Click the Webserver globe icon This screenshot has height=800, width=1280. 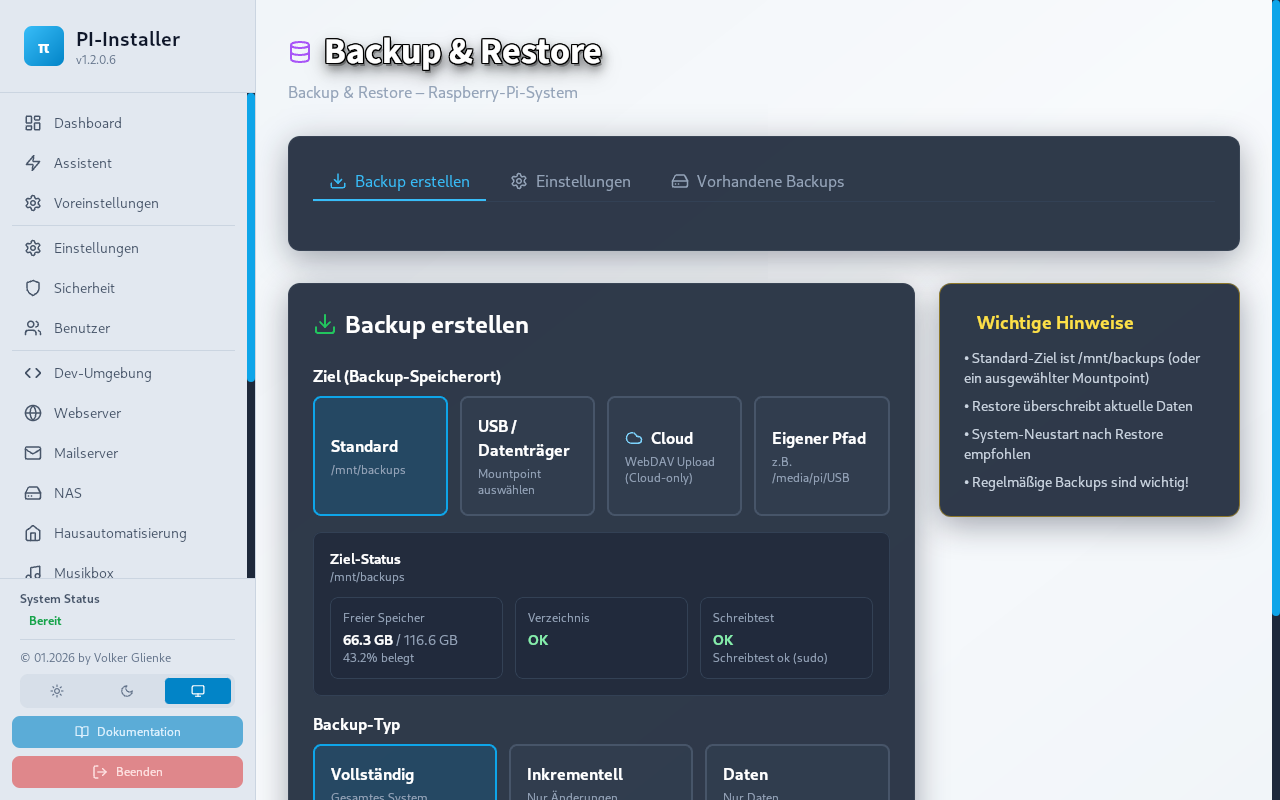click(33, 413)
